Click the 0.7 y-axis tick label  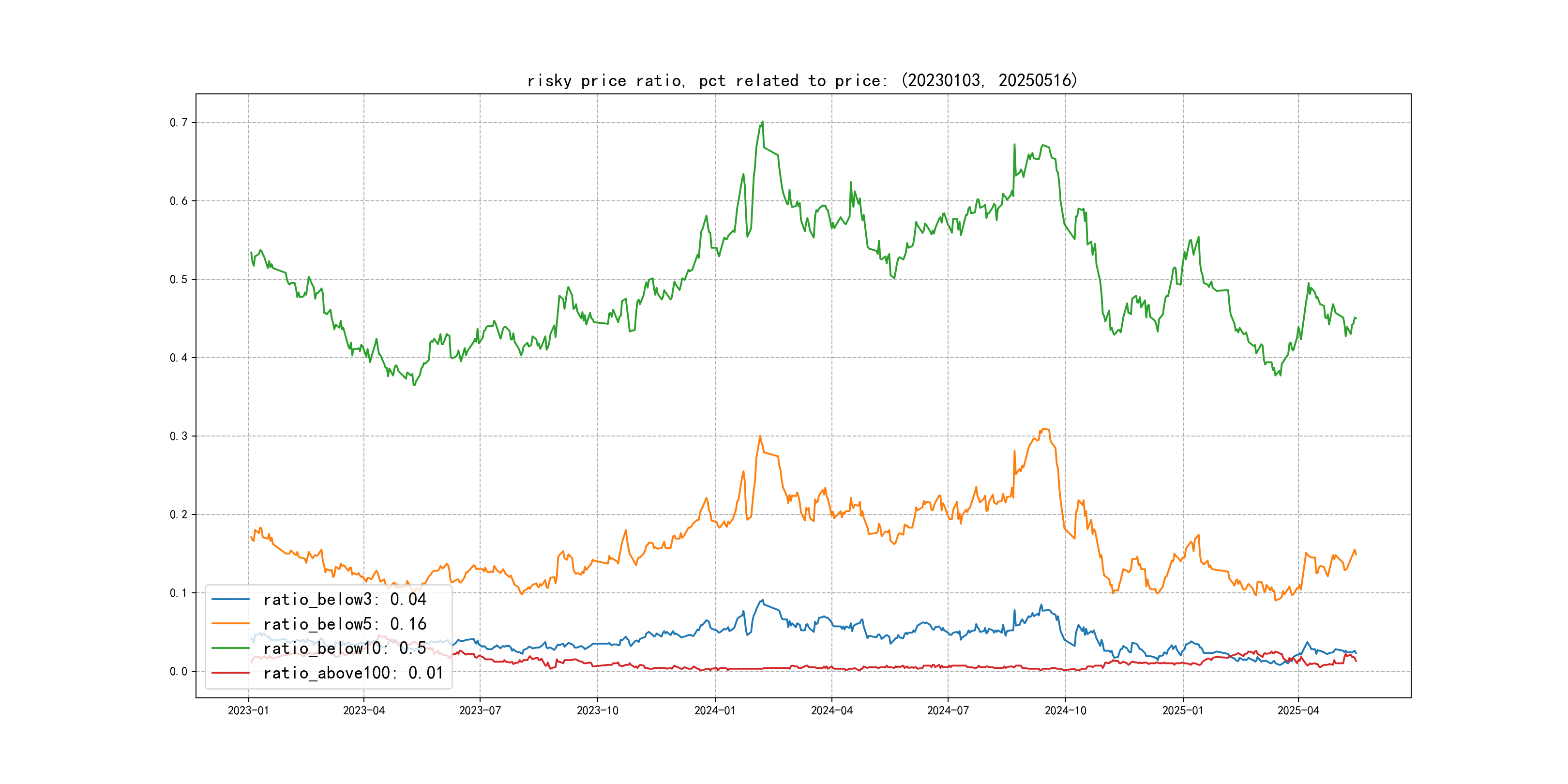point(179,122)
